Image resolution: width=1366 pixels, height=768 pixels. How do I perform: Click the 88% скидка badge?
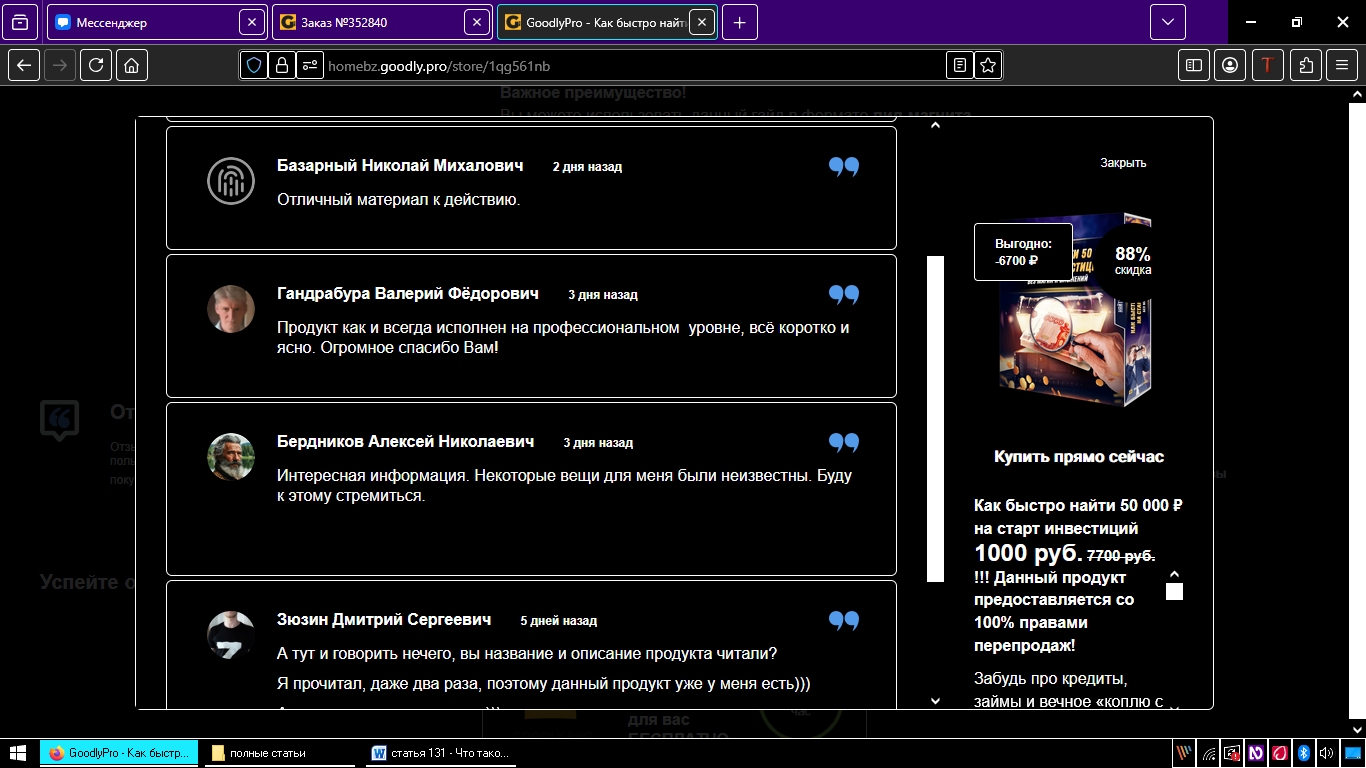pos(1133,261)
